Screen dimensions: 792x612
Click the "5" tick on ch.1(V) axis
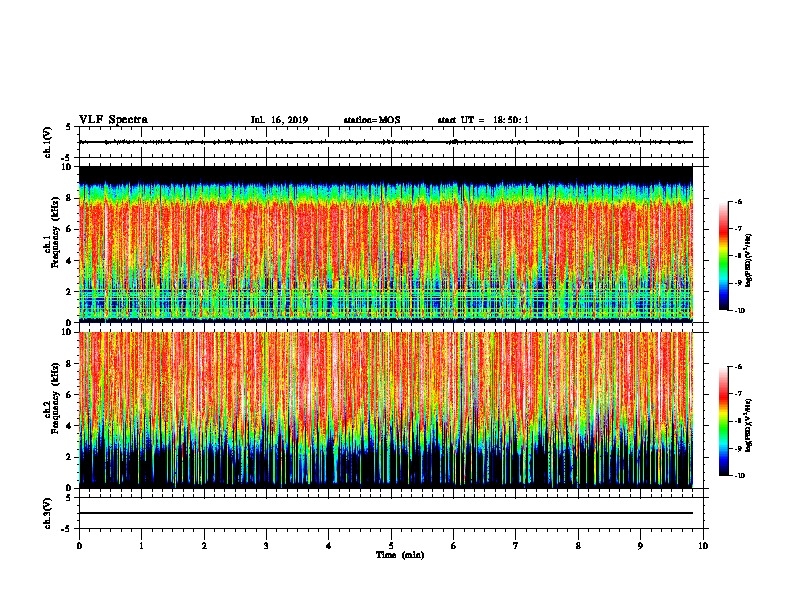point(69,127)
